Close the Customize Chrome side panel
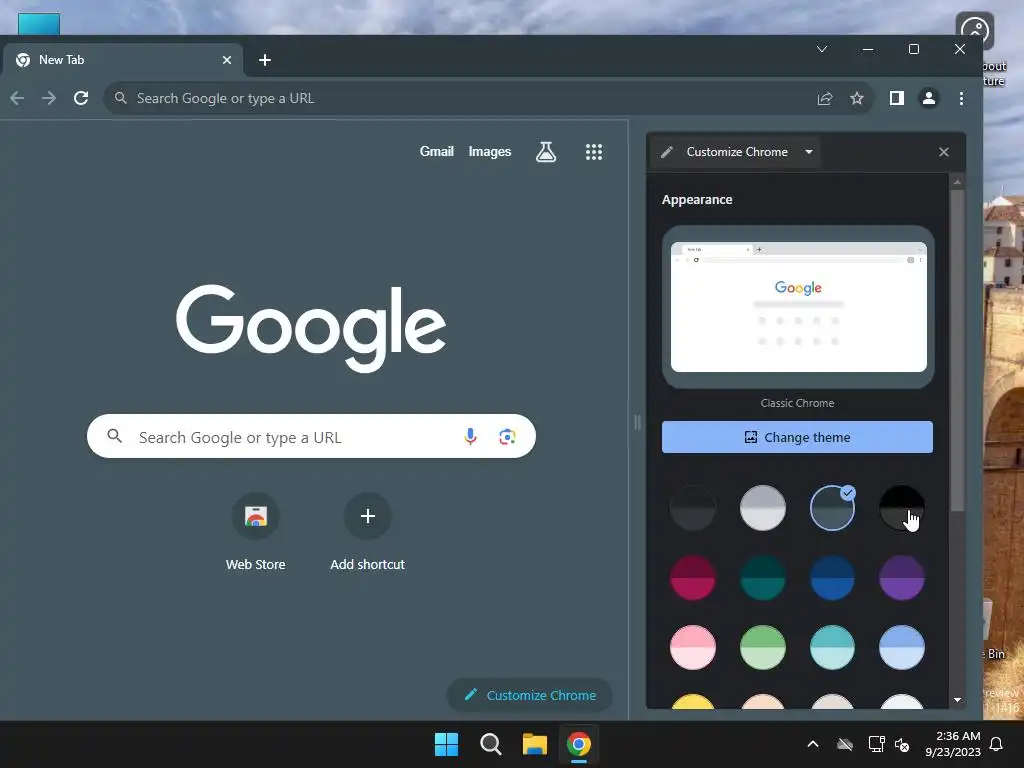 (944, 152)
